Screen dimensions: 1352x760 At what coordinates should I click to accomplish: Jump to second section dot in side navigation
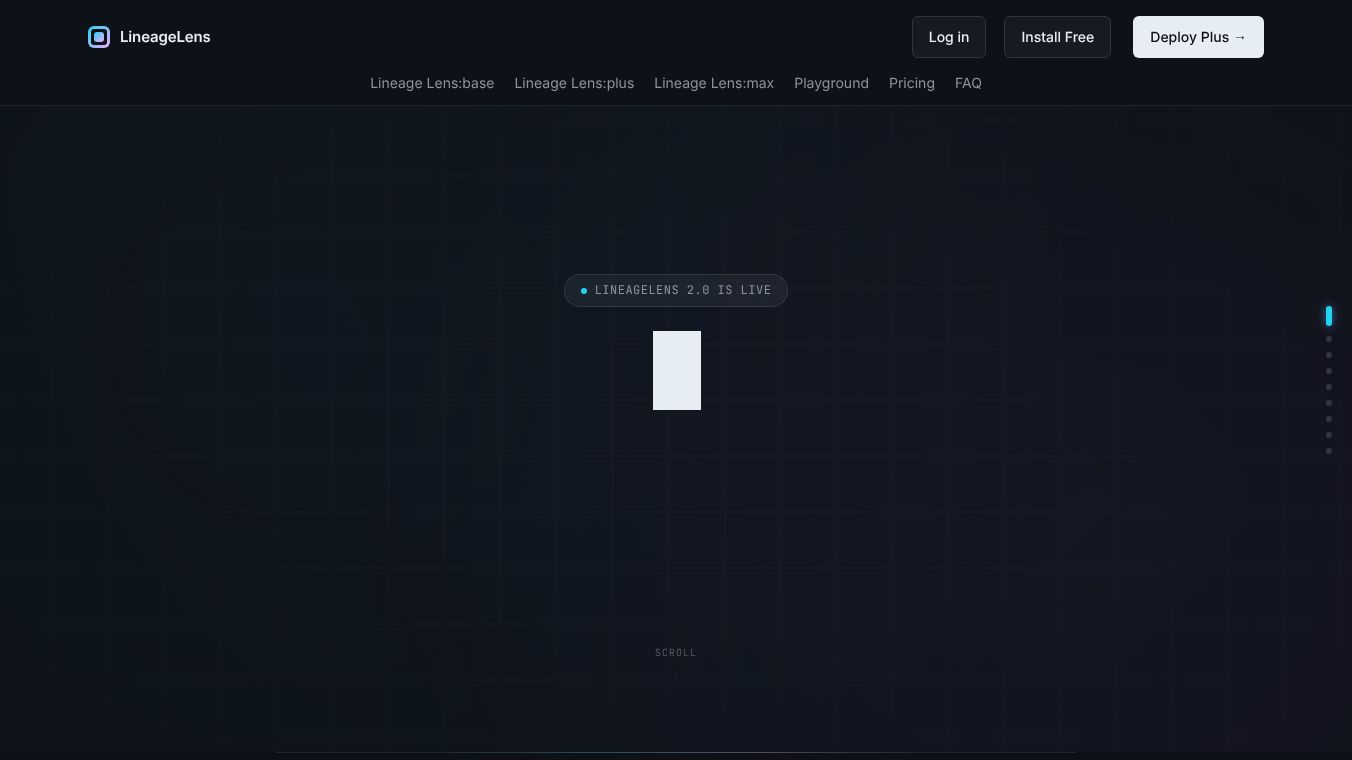[1329, 339]
